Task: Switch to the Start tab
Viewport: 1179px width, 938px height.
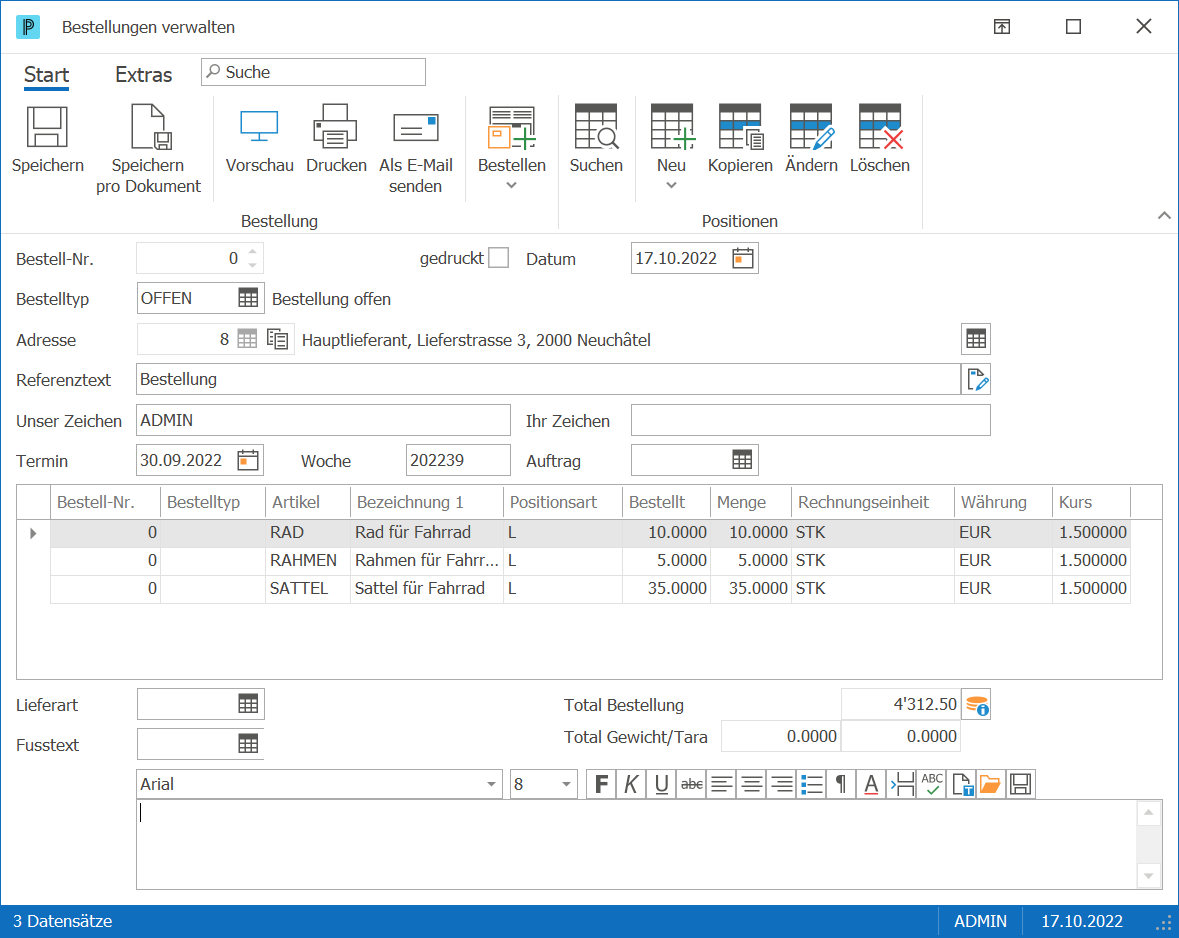Action: tap(47, 74)
